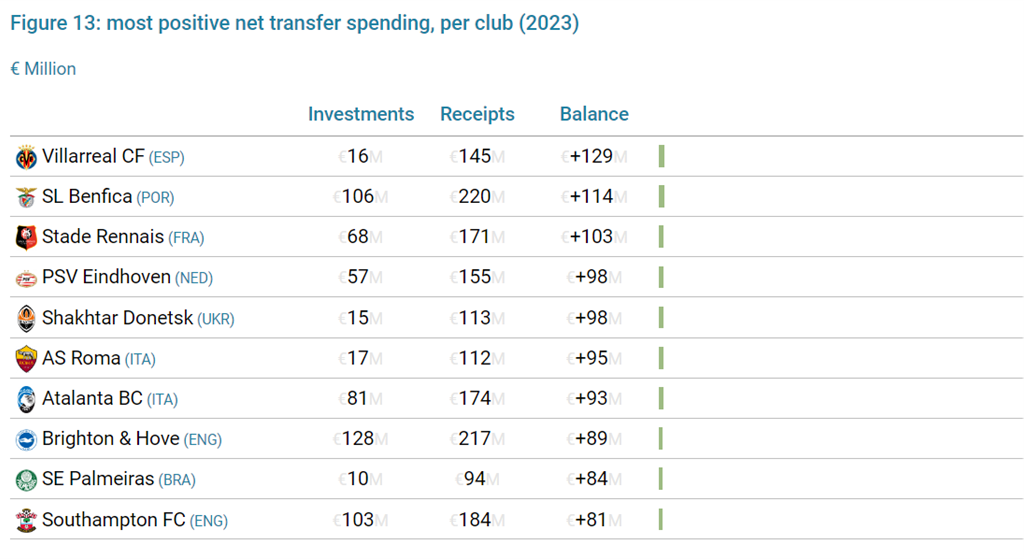Click Southampton's green balance bar
The height and width of the screenshot is (559, 1024).
(x=662, y=519)
